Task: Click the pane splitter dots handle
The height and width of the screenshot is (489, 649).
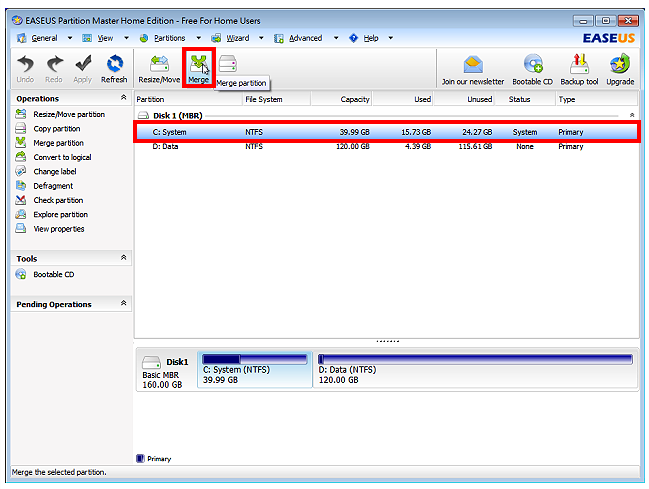Action: tap(387, 341)
